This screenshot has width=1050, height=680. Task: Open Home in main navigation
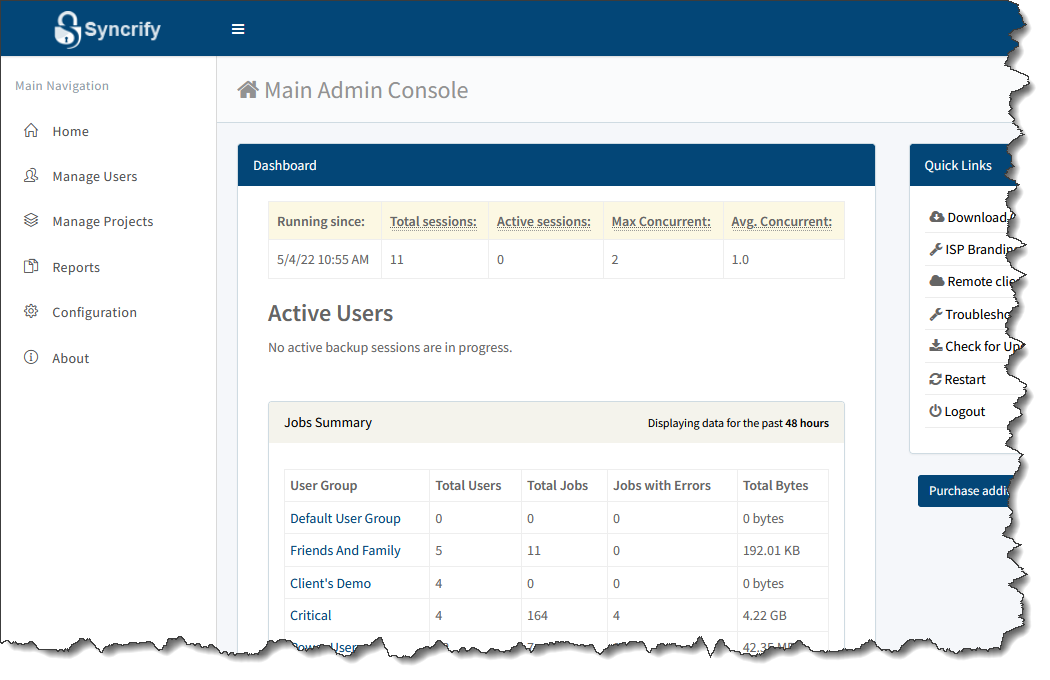70,131
